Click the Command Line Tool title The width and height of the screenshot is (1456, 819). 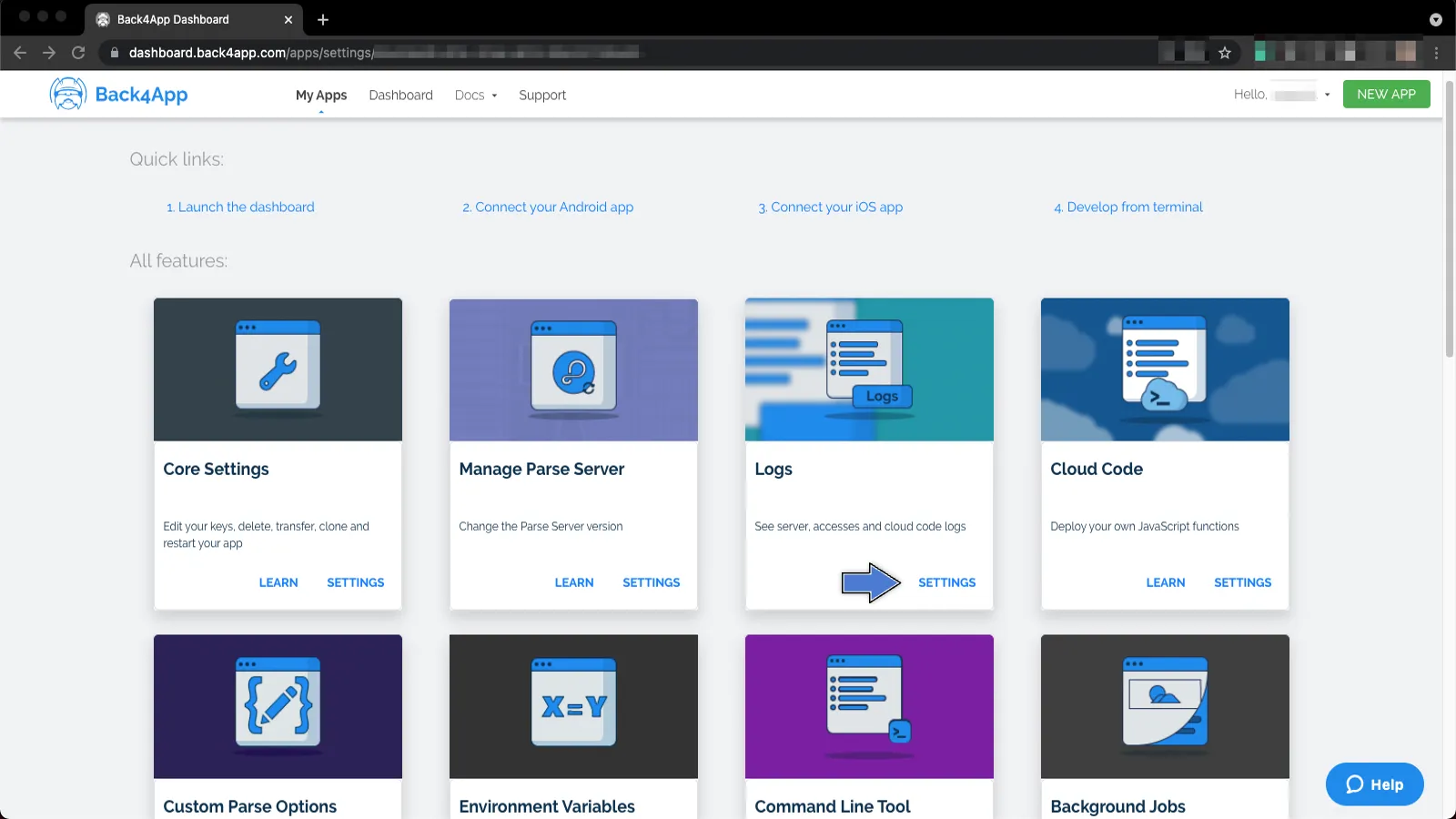833,806
